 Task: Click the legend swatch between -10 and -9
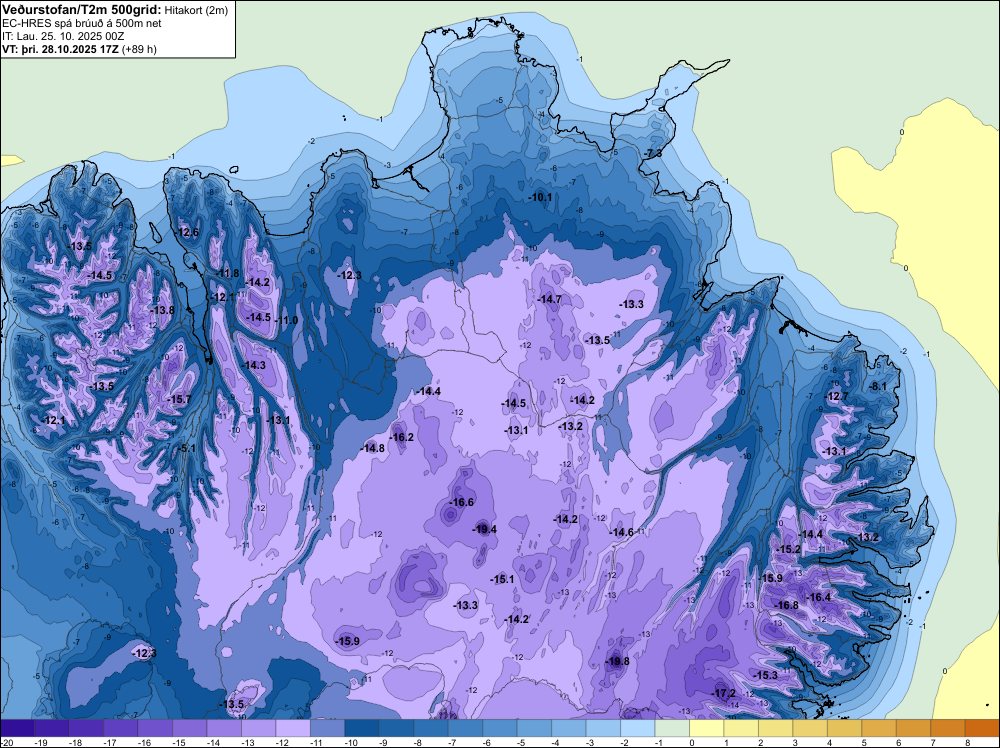coord(362,728)
